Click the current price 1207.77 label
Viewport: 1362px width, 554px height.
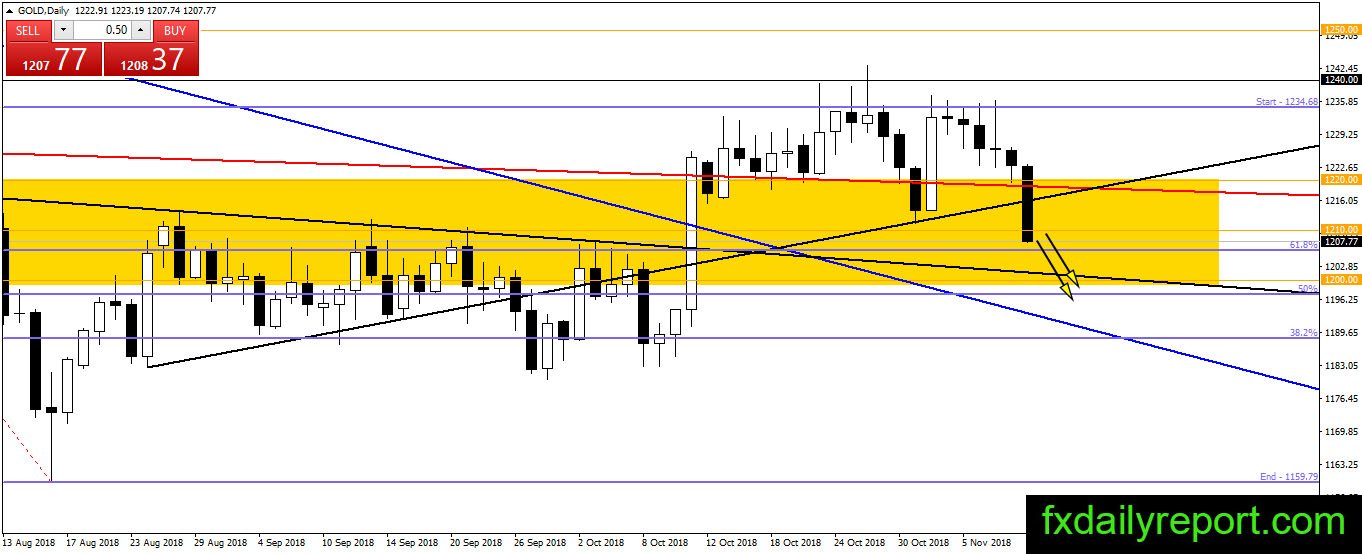pos(1339,241)
